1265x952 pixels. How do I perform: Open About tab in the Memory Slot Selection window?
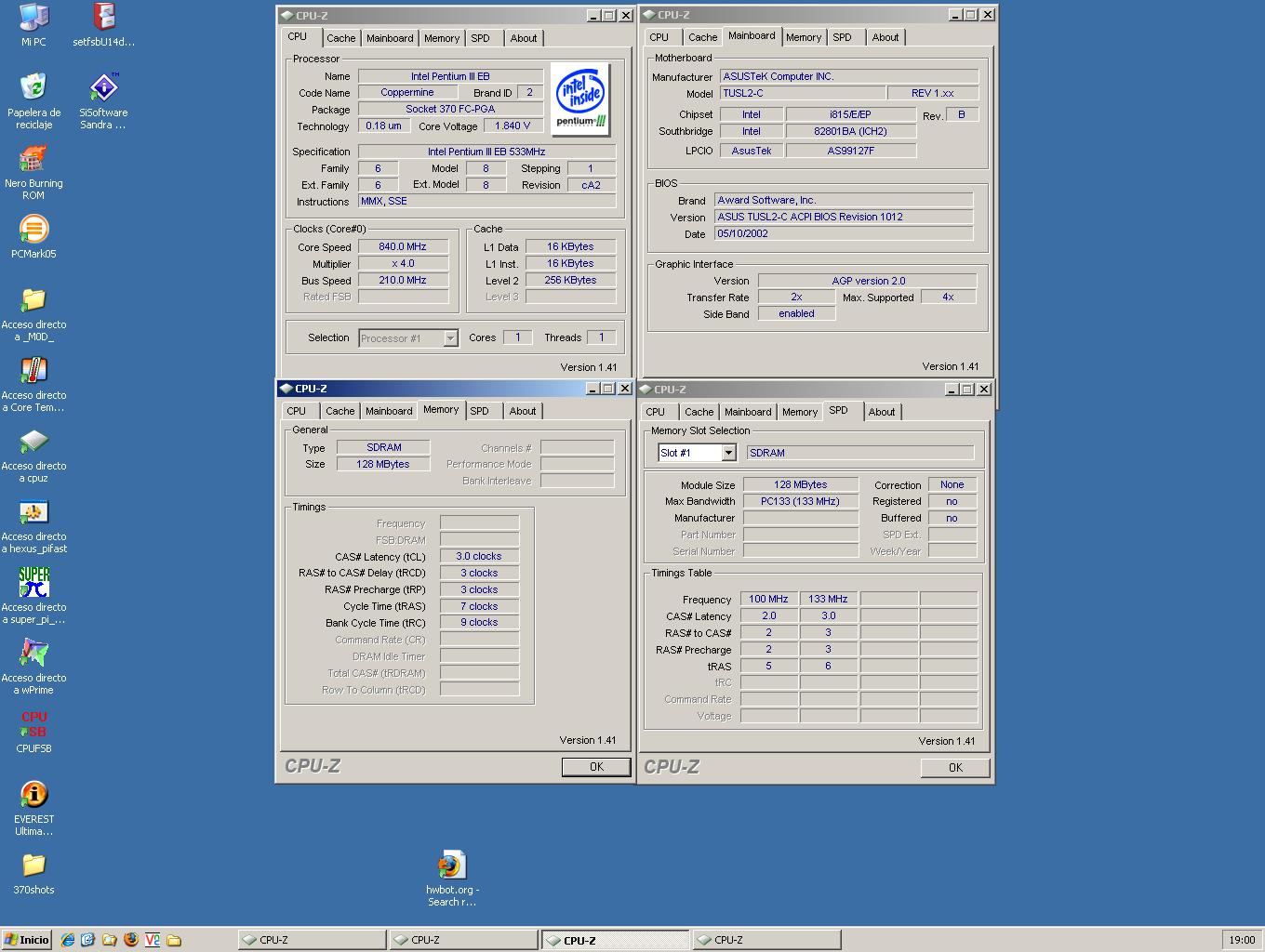pyautogui.click(x=882, y=412)
